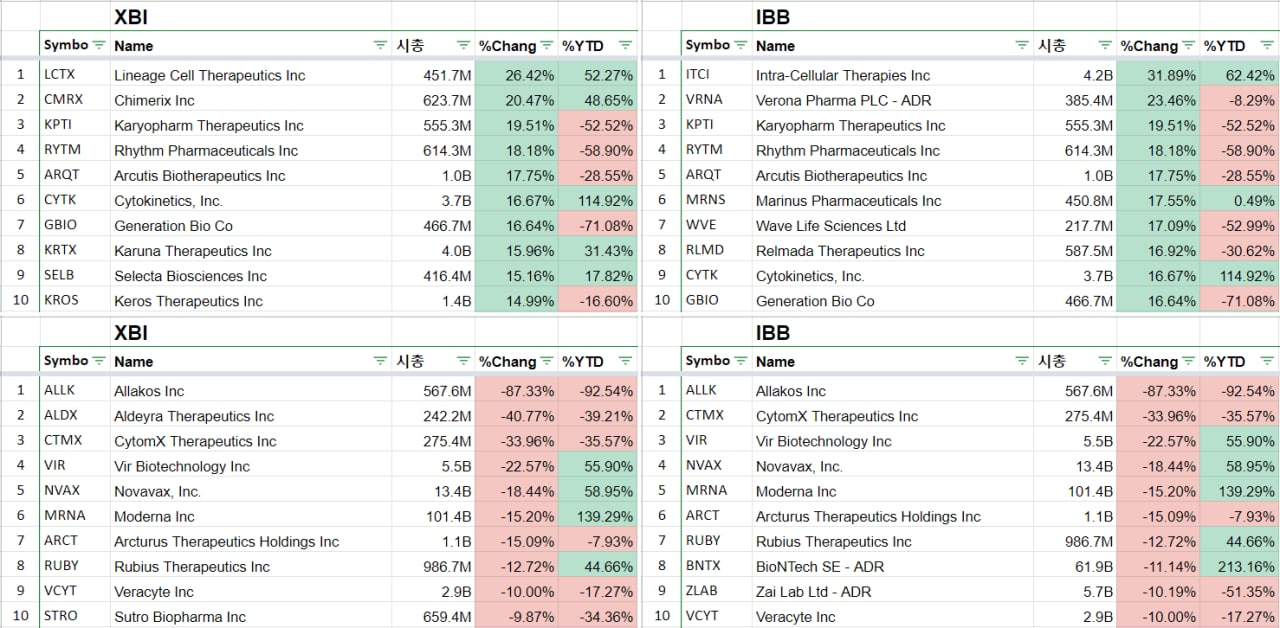Open Name filter in top XBI table
1280x628 pixels.
pos(380,45)
